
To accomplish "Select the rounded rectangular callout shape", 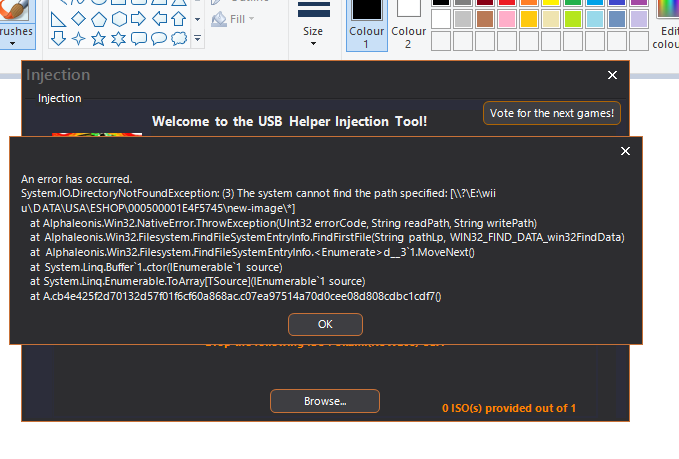I will pyautogui.click(x=139, y=39).
